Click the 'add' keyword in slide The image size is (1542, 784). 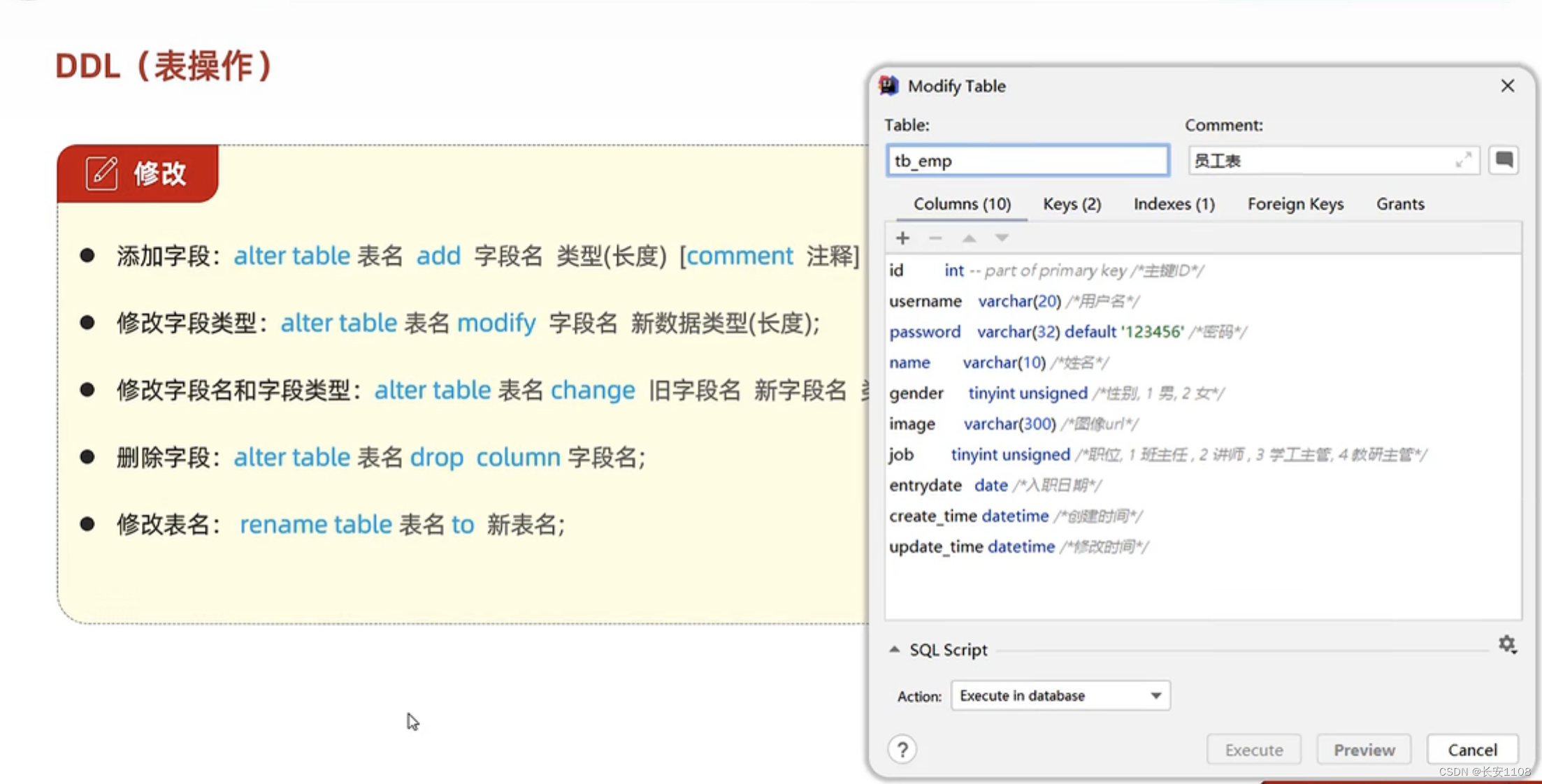[438, 256]
